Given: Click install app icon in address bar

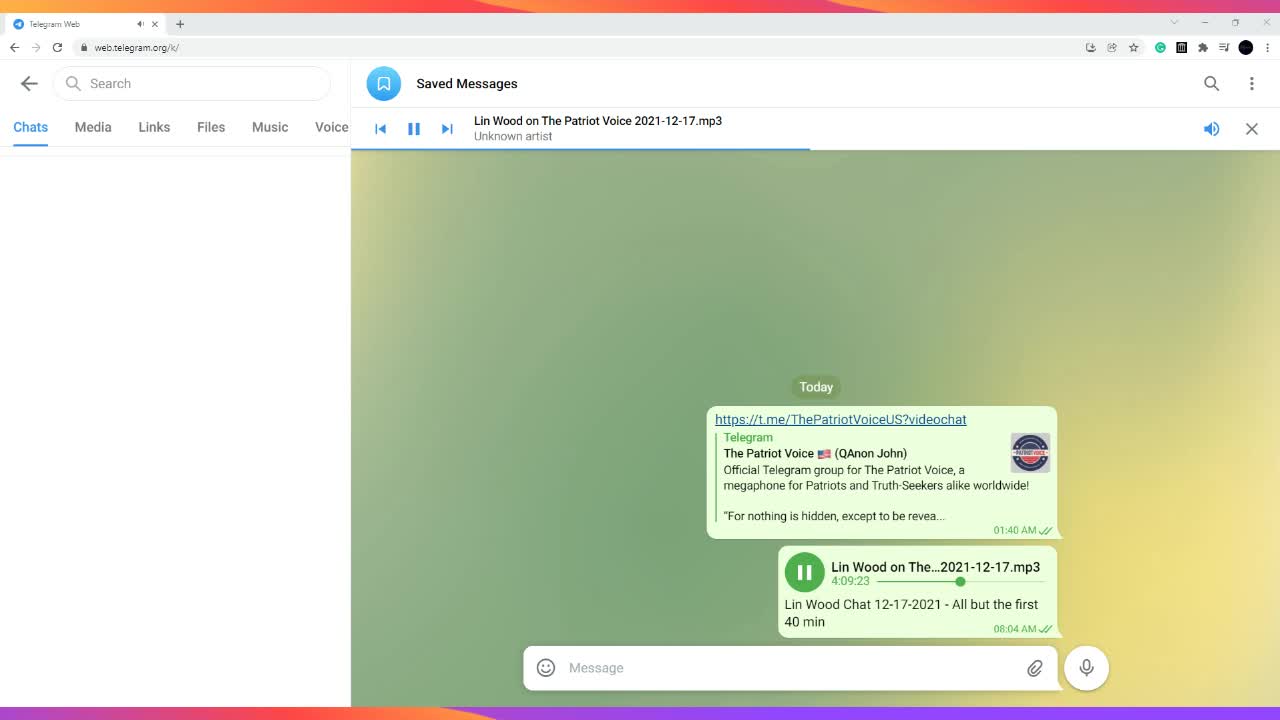Looking at the screenshot, I should [1090, 47].
